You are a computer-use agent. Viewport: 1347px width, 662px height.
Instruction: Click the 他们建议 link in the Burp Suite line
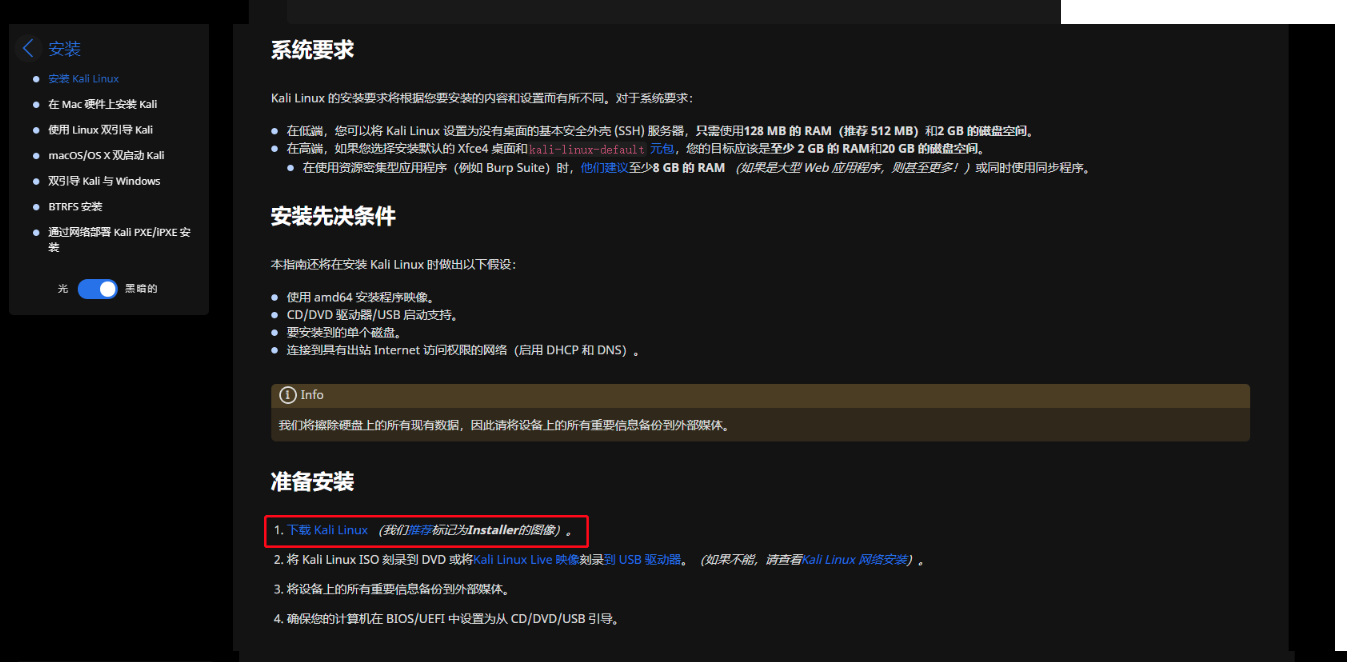coord(604,168)
